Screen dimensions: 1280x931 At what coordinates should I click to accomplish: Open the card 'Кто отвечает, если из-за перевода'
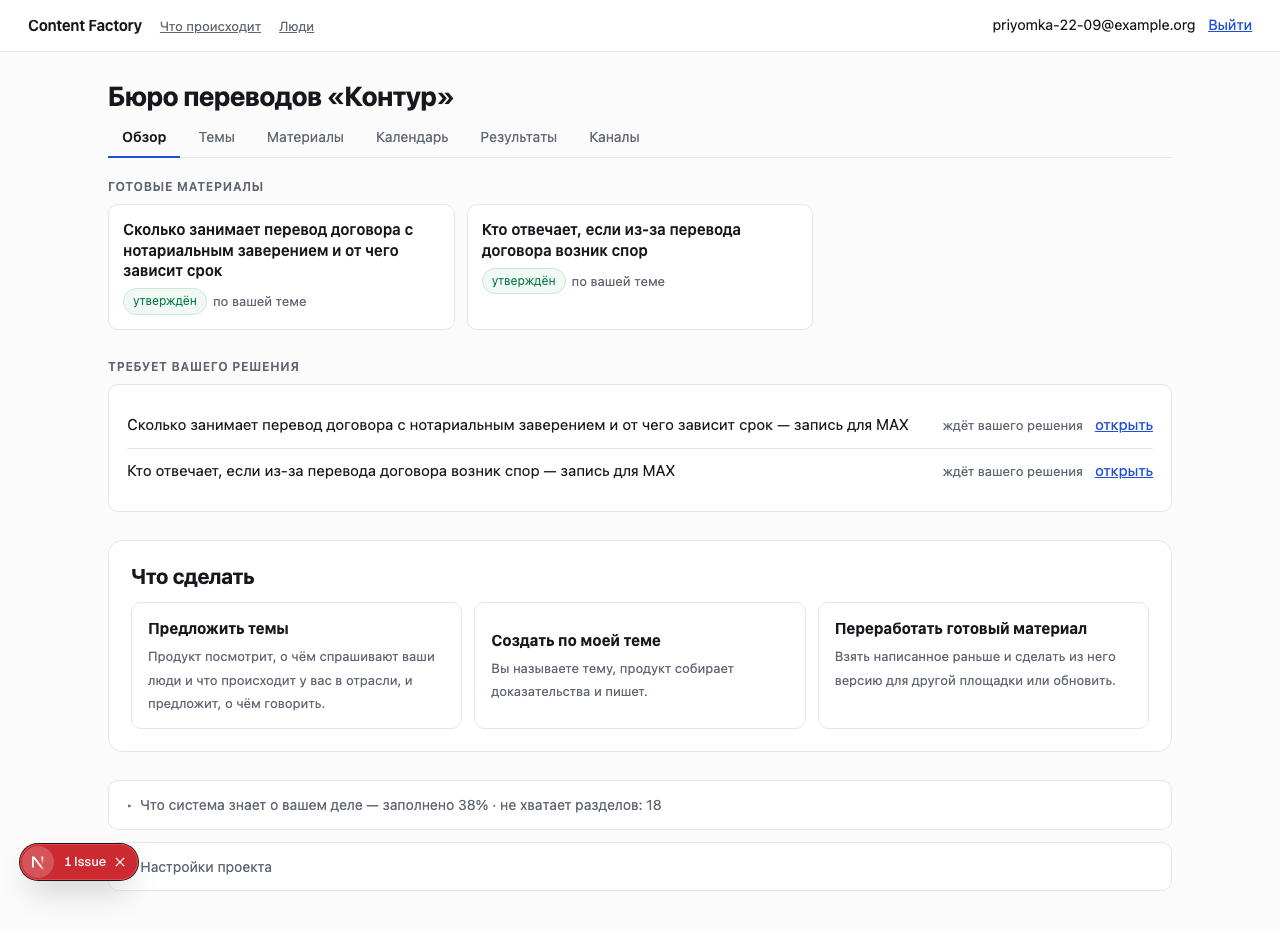(640, 267)
